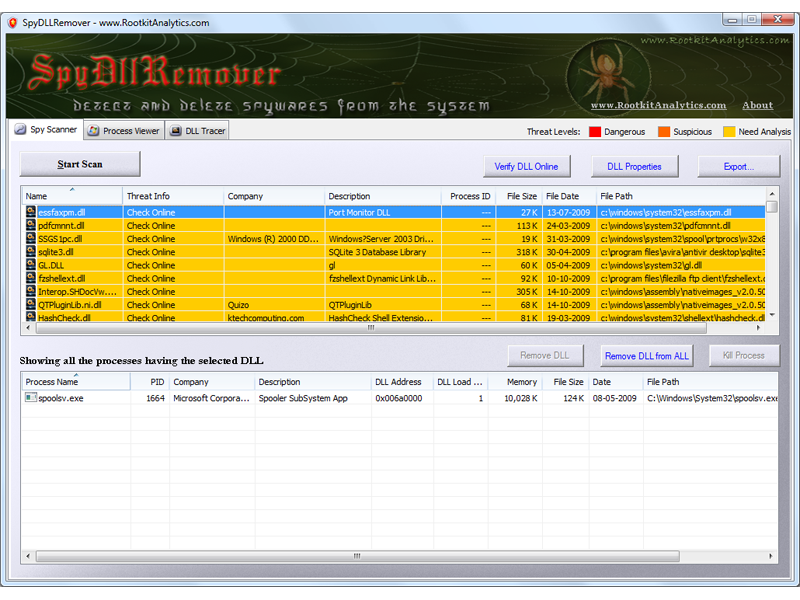Click the GL.DLL file icon
Screen dimensions: 800x600
coord(31,265)
